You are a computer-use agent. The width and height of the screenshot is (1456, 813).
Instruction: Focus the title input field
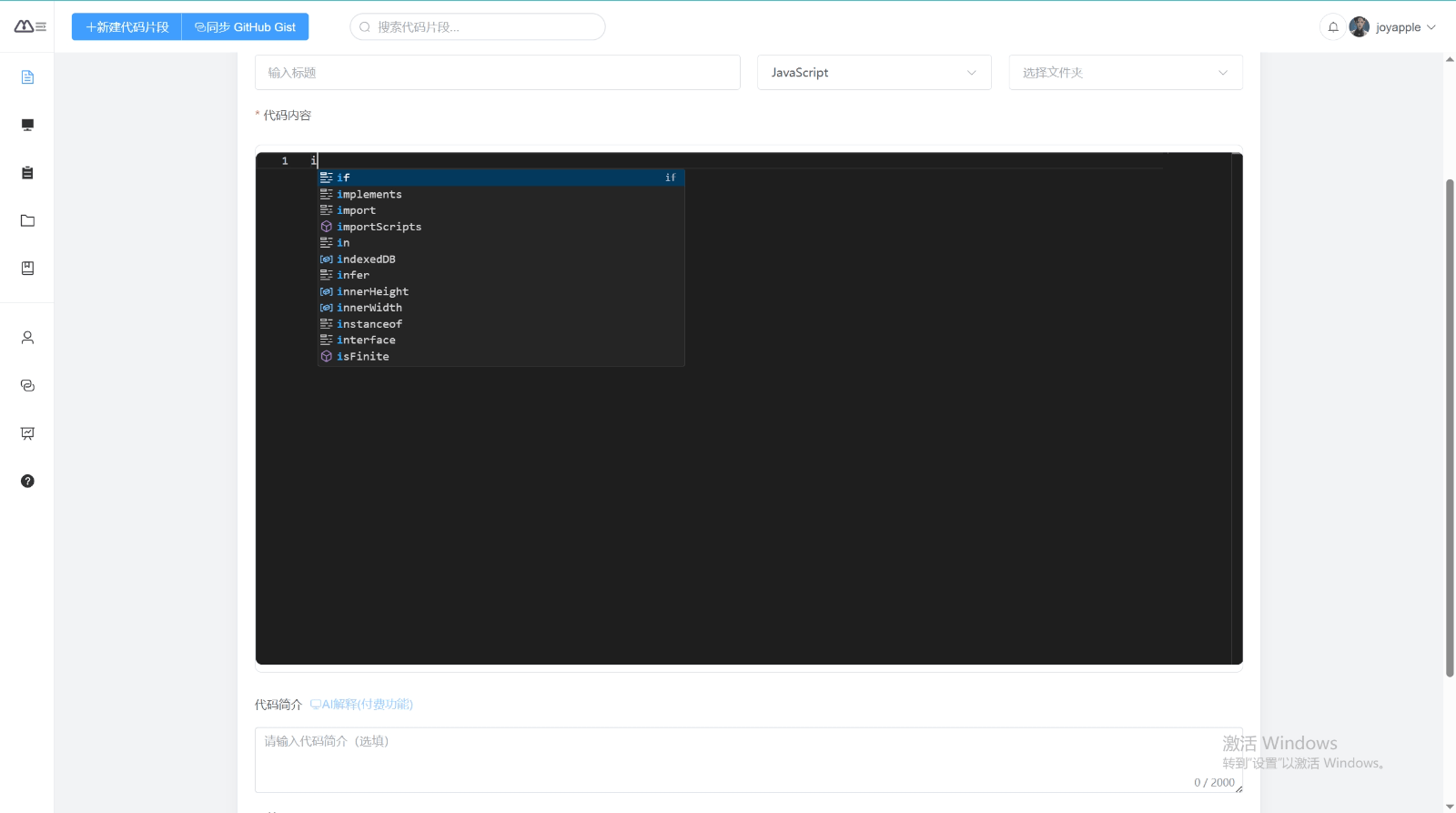(498, 73)
